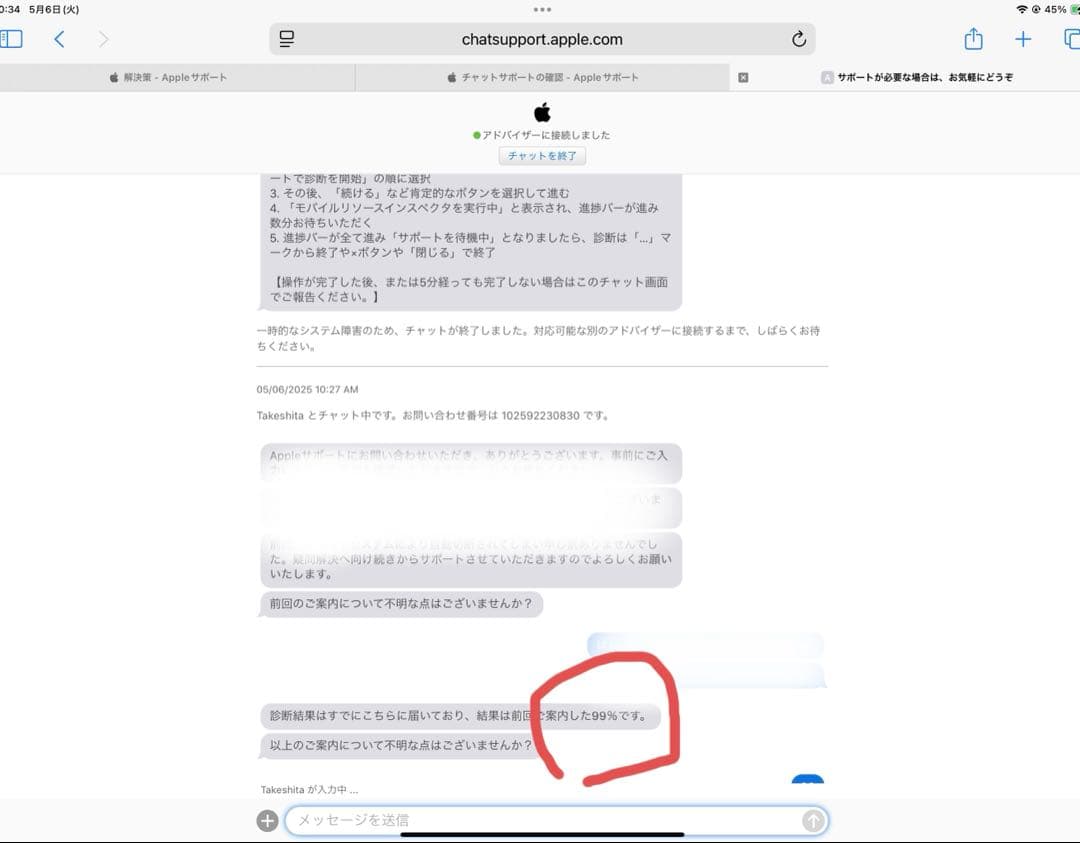Tap the 前回のご案内について不明な点 message bubble
1080x843 pixels.
(x=401, y=603)
